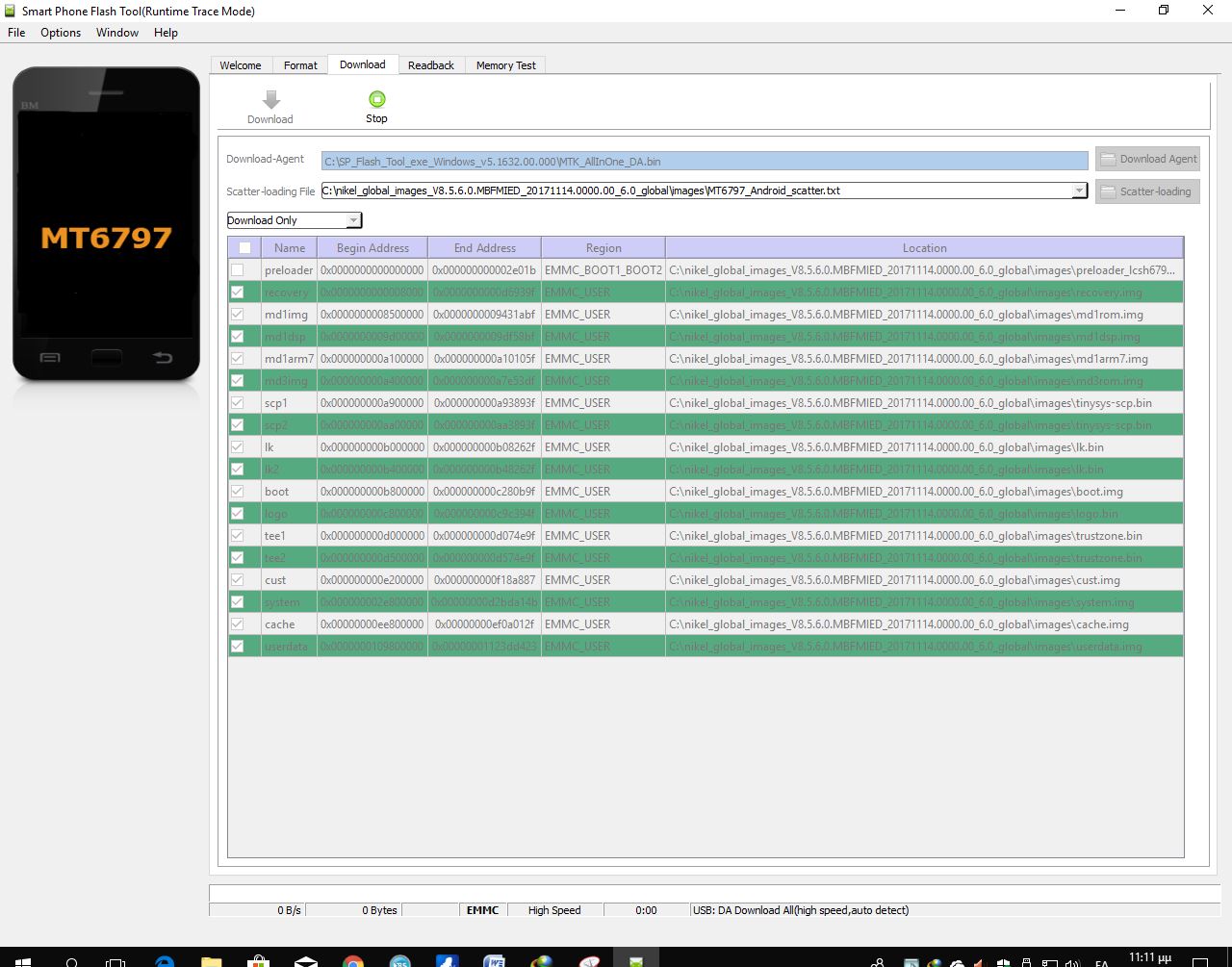Click the Download Agent button
Screen dimensions: 1232x967
pos(1147,159)
